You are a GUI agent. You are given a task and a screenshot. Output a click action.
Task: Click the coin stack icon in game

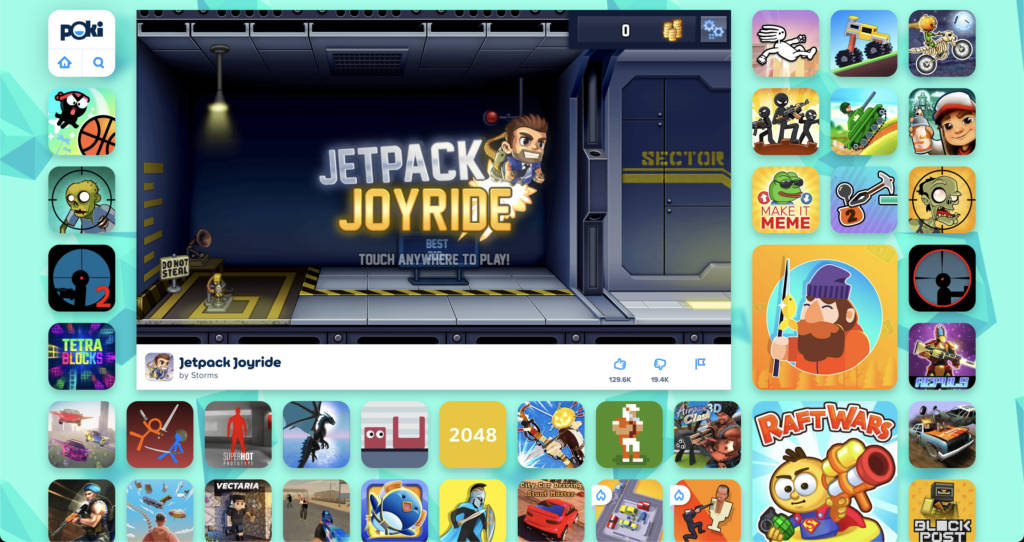pos(673,30)
